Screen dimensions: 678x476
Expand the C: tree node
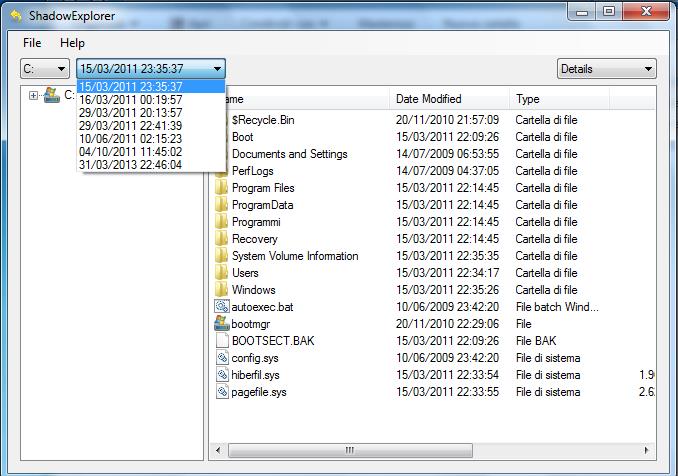(x=33, y=95)
